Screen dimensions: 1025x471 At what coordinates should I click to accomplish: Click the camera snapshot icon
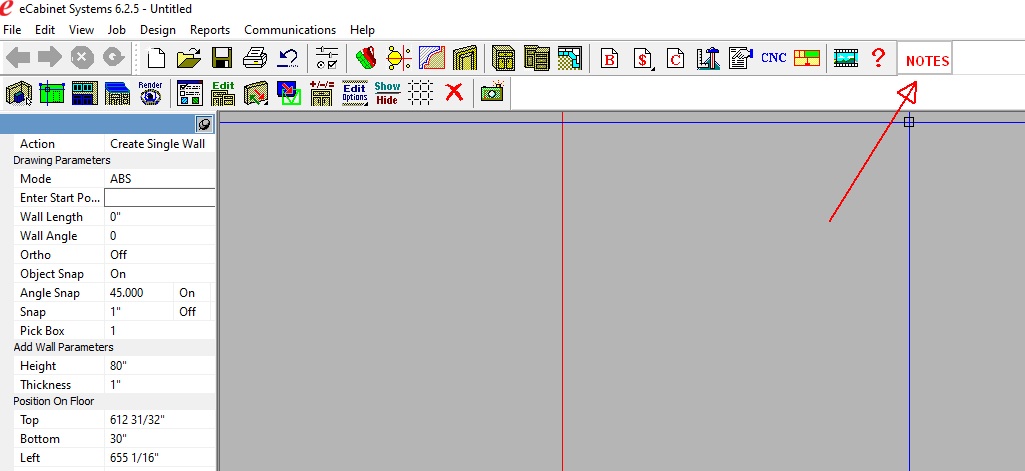tap(491, 93)
